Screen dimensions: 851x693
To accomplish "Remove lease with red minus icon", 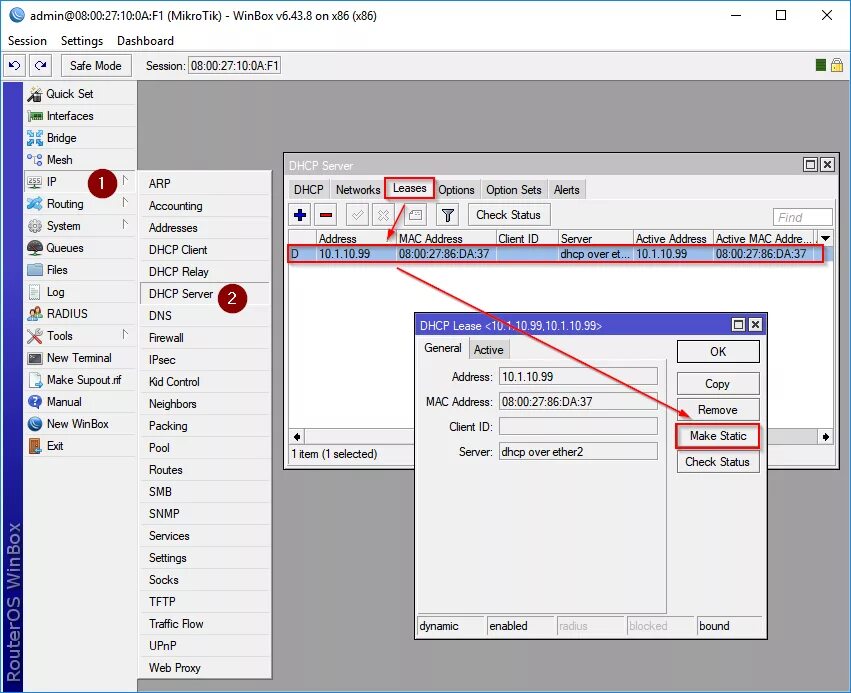I will pos(326,215).
